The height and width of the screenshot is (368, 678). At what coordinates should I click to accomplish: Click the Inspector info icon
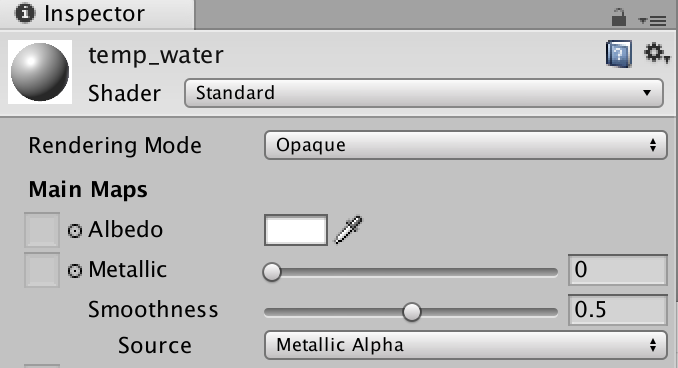tap(25, 13)
